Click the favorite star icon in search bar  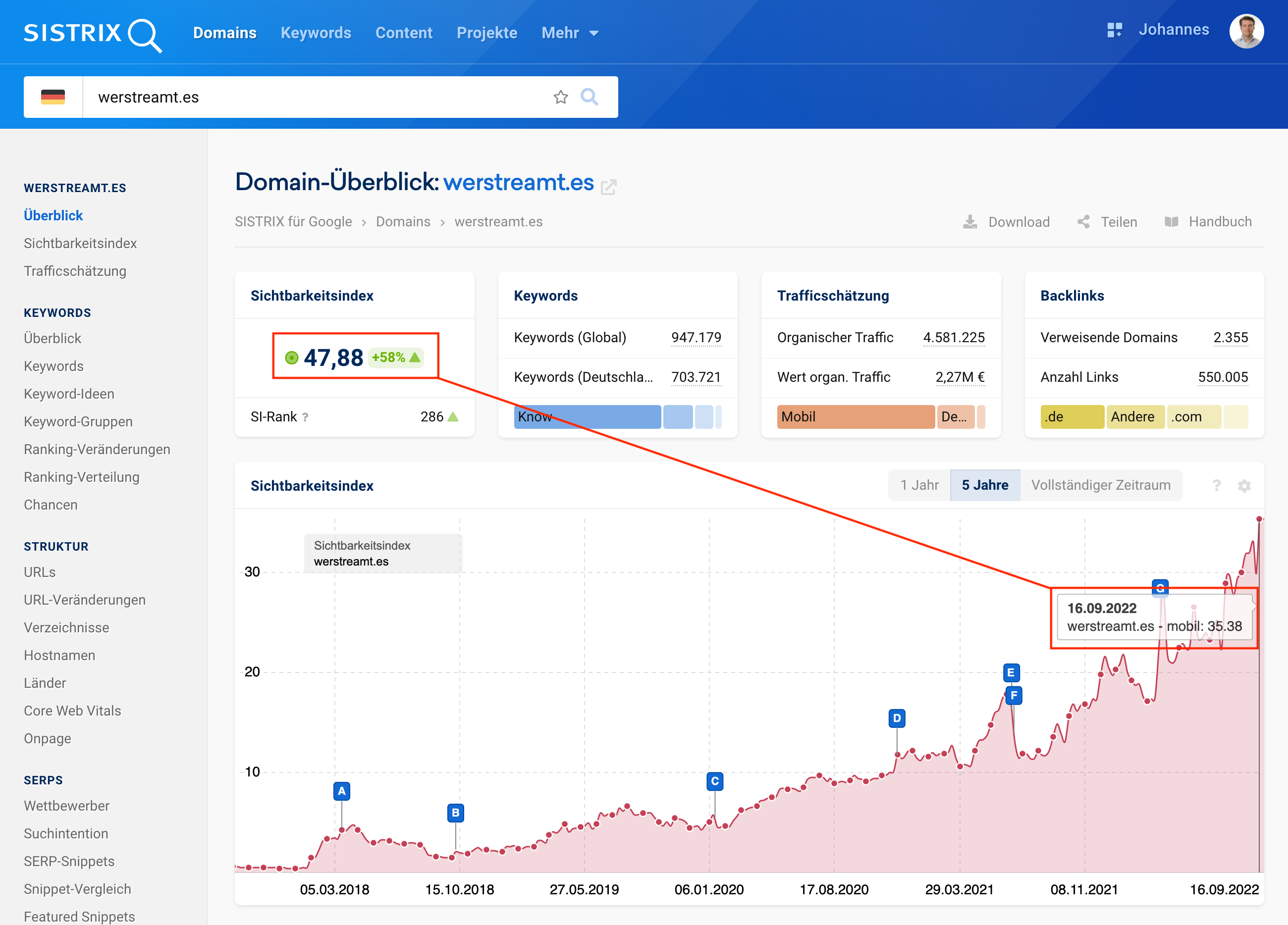[x=560, y=97]
